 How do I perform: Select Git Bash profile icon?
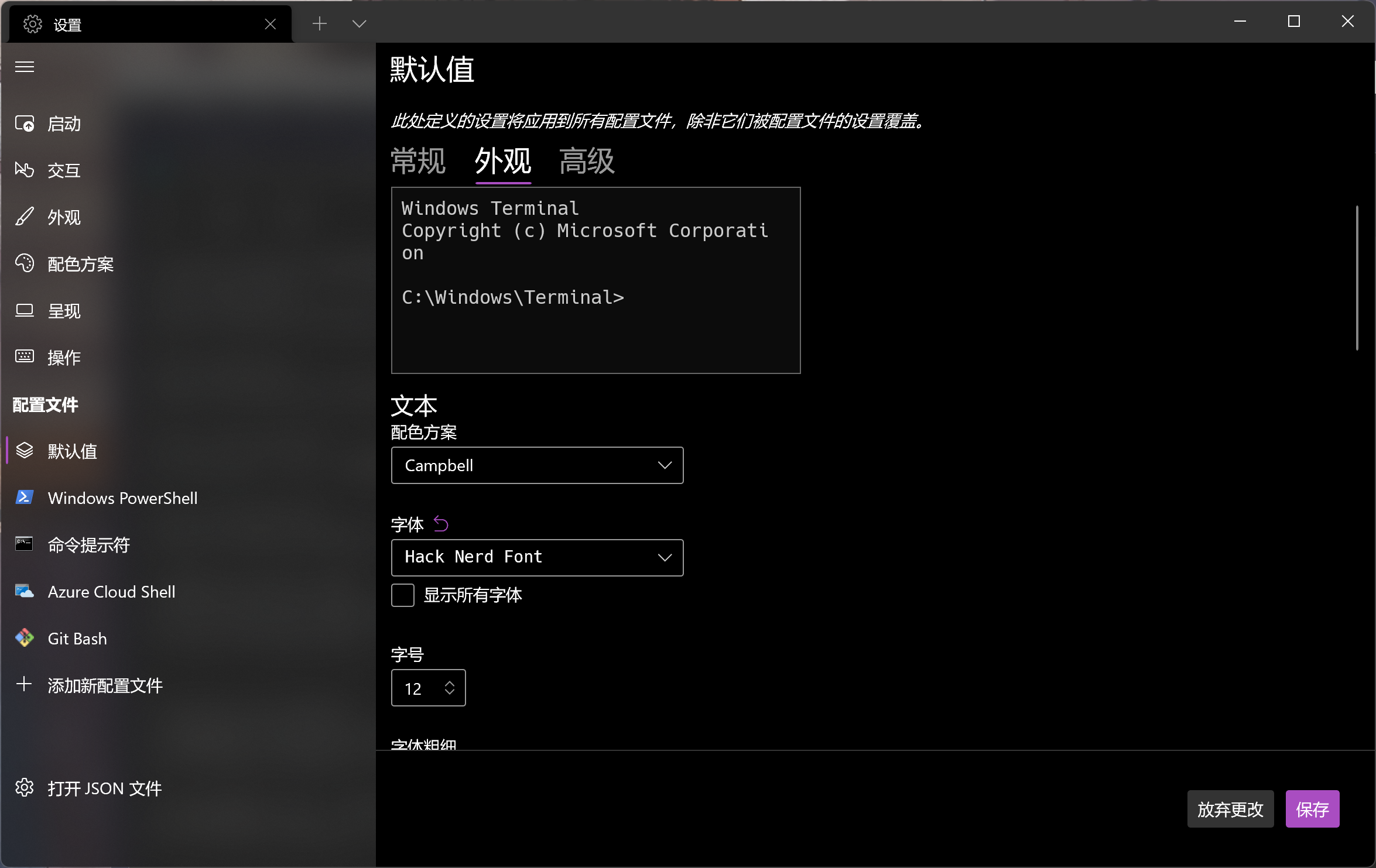click(25, 638)
